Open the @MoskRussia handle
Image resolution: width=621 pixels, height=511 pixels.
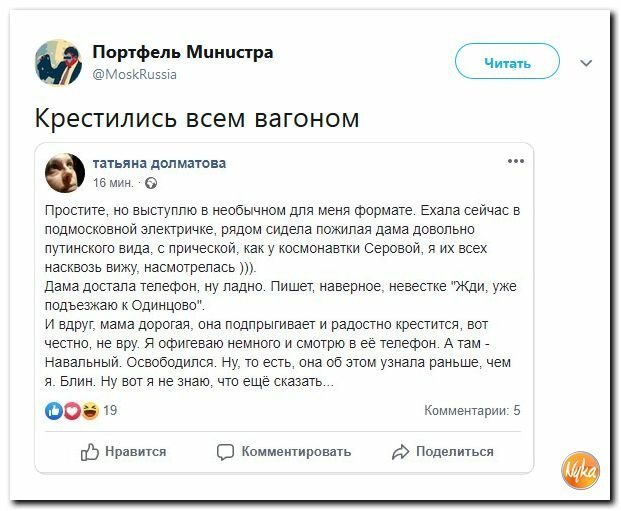pos(134,74)
